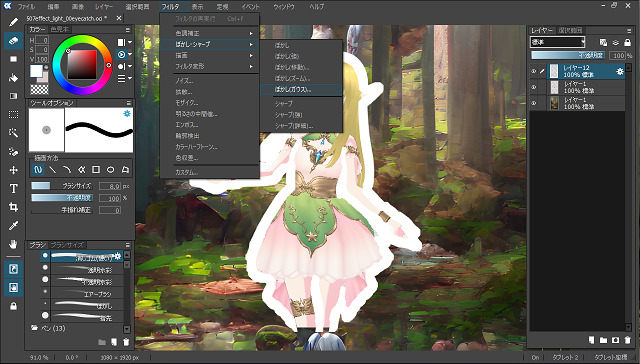The image size is (640, 364).
Task: Open the ファイル menu
Action: [27, 7]
